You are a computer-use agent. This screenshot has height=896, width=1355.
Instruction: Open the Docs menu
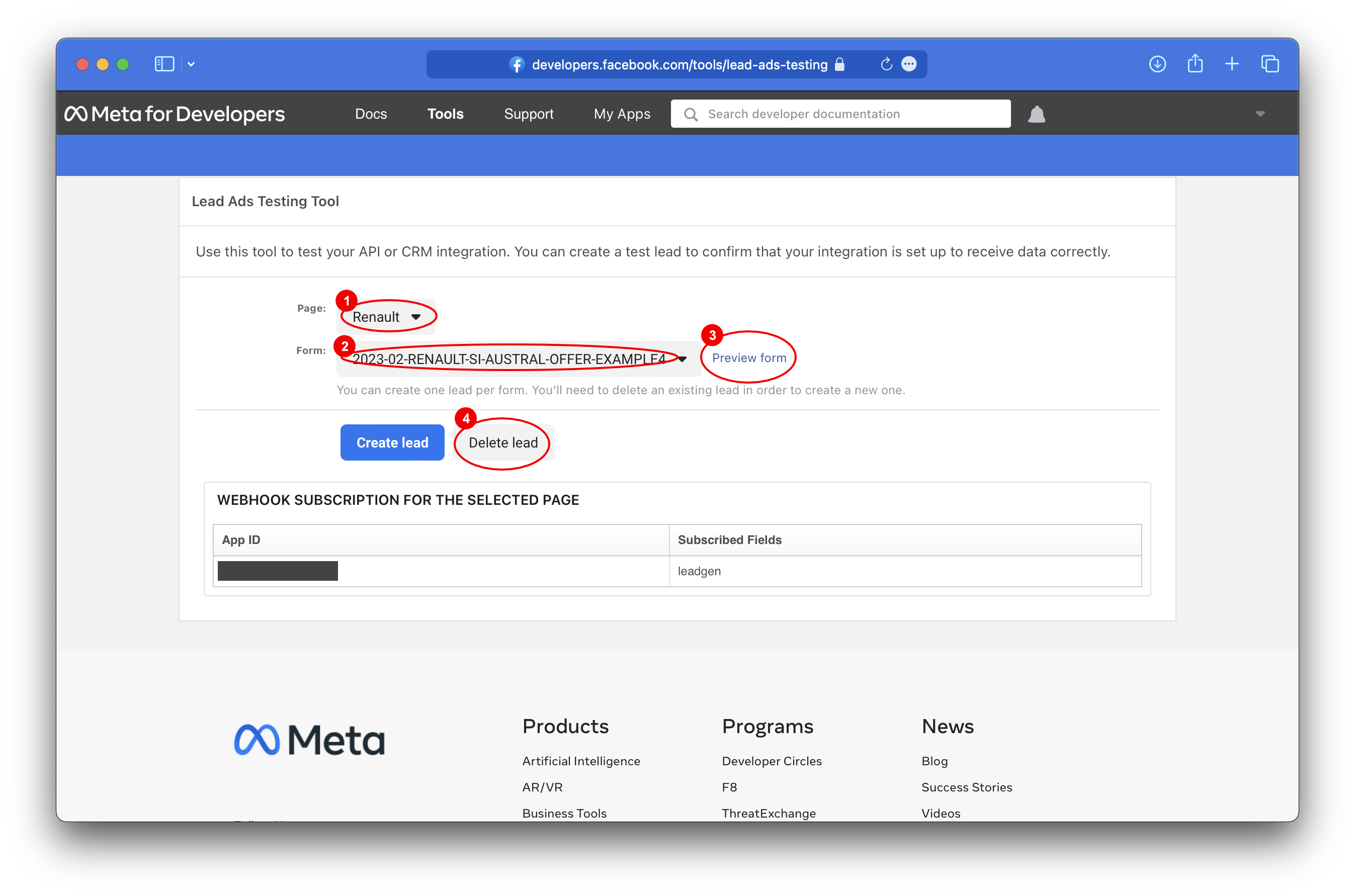point(371,114)
